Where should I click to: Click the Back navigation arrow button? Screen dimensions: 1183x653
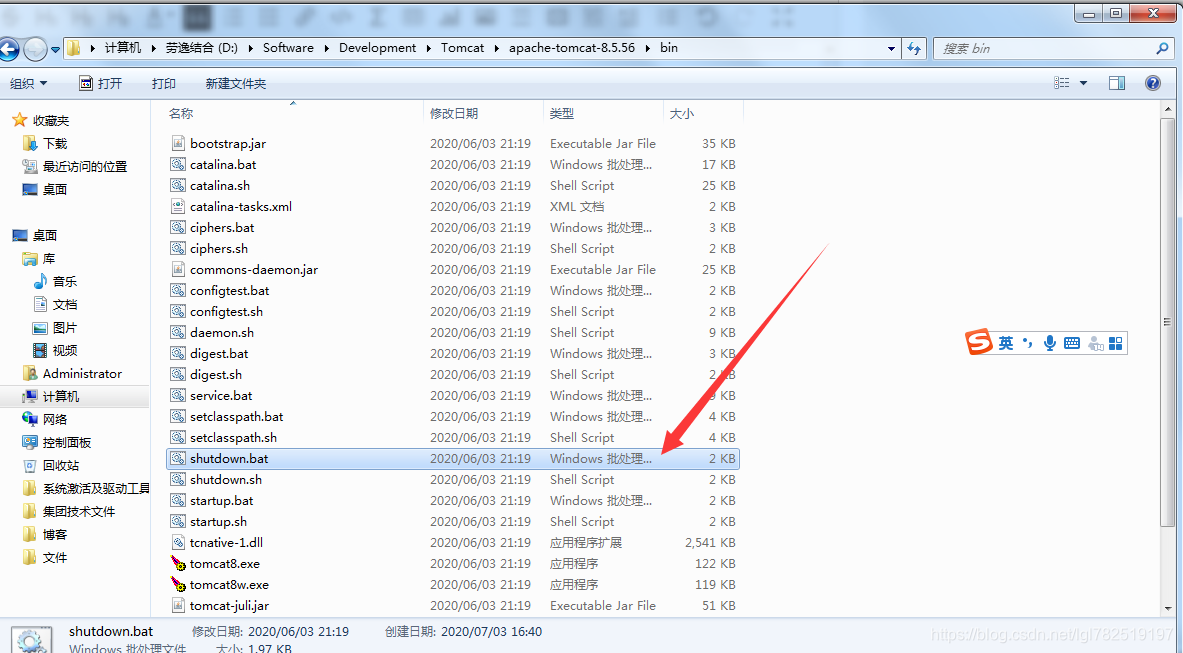tap(8, 50)
